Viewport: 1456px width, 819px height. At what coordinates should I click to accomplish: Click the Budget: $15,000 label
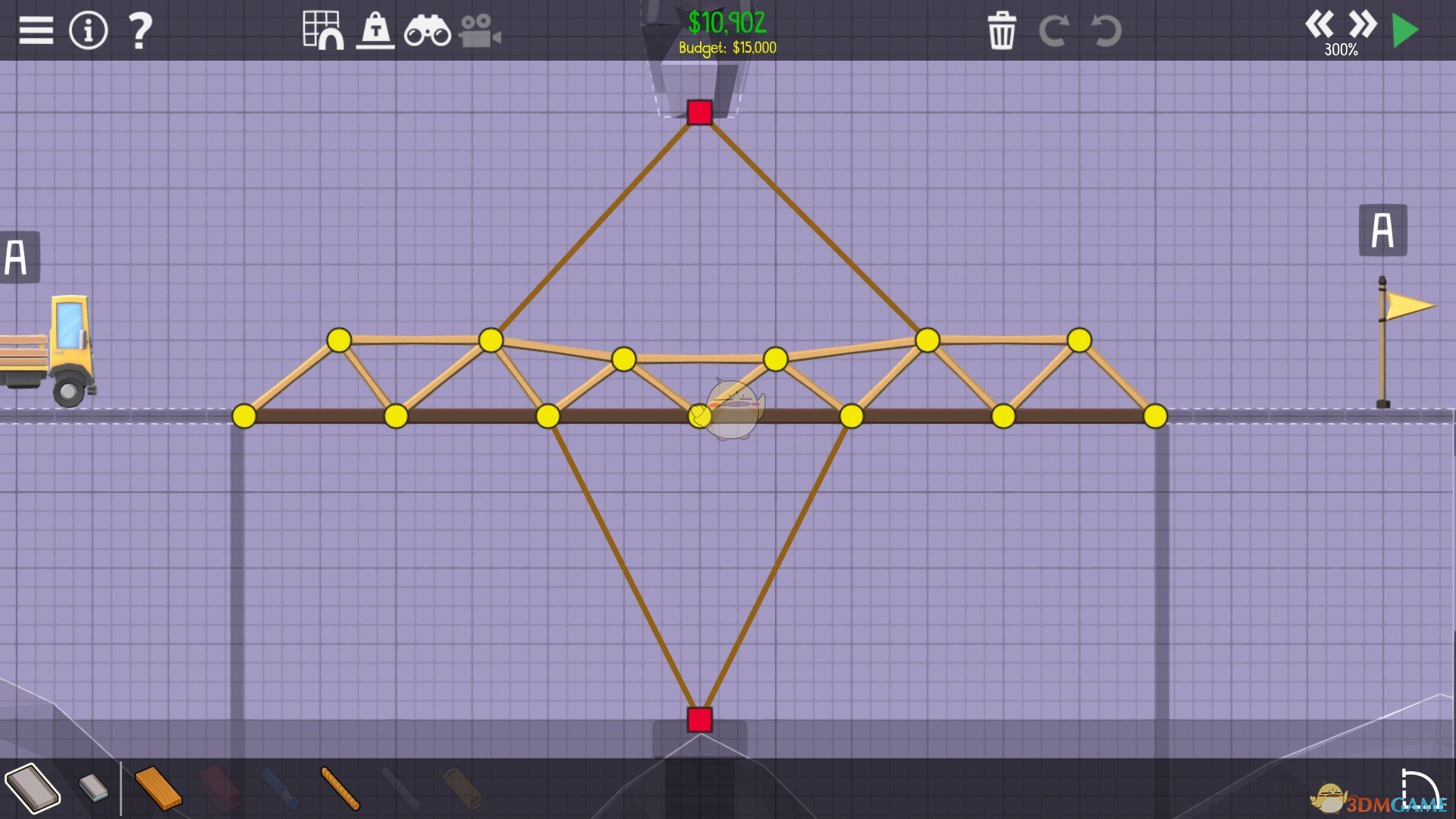(727, 48)
